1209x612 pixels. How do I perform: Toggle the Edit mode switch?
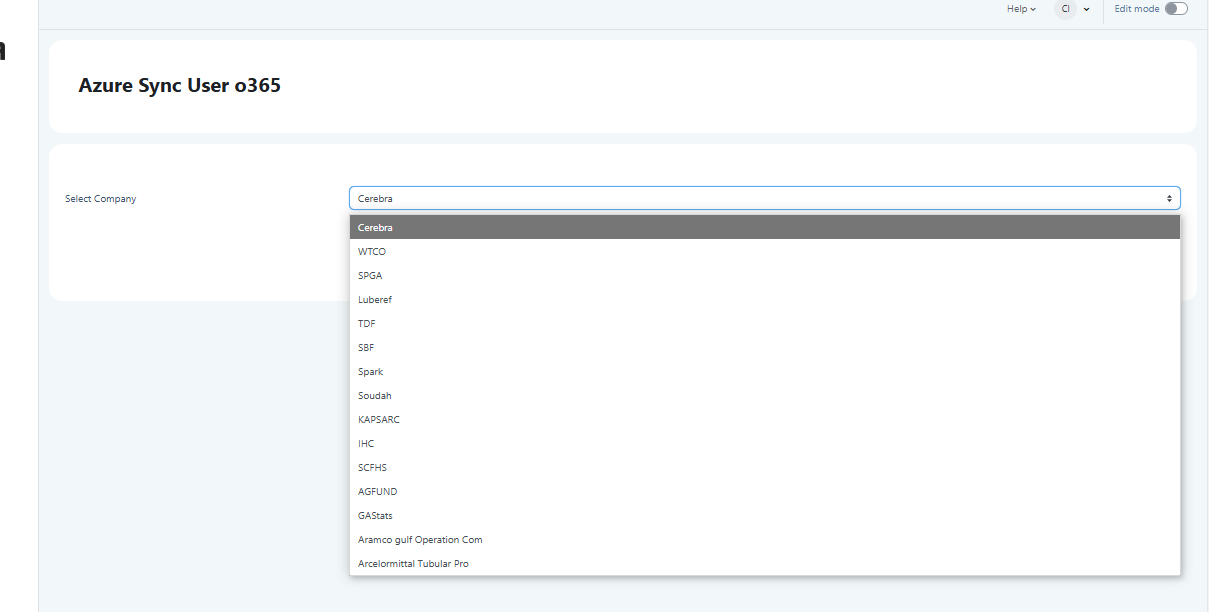click(1176, 9)
